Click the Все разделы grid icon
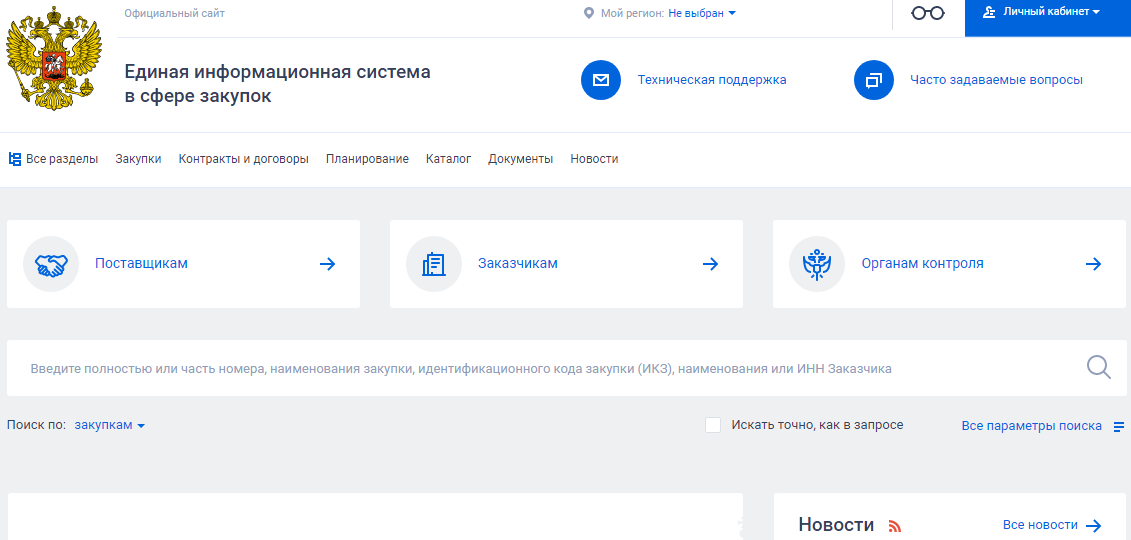 14,159
